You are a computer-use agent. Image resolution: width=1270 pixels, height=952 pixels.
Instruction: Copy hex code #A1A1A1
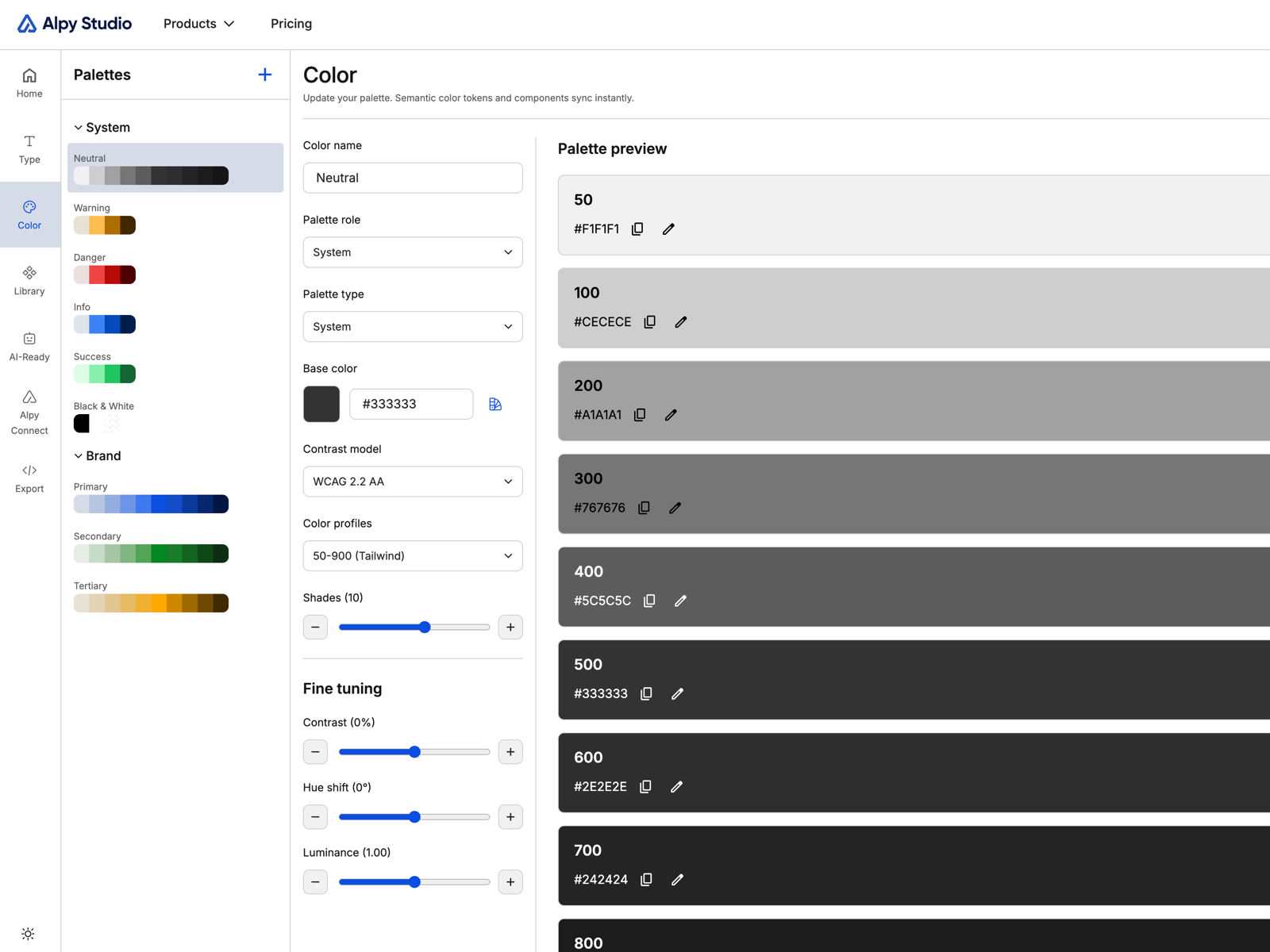[x=640, y=414]
